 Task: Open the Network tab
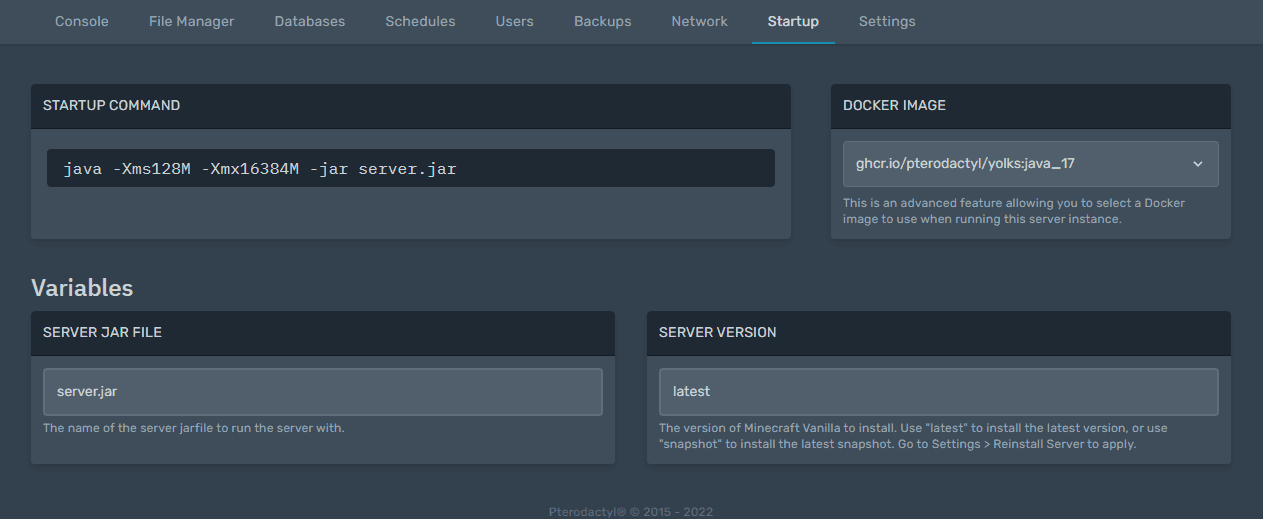699,21
